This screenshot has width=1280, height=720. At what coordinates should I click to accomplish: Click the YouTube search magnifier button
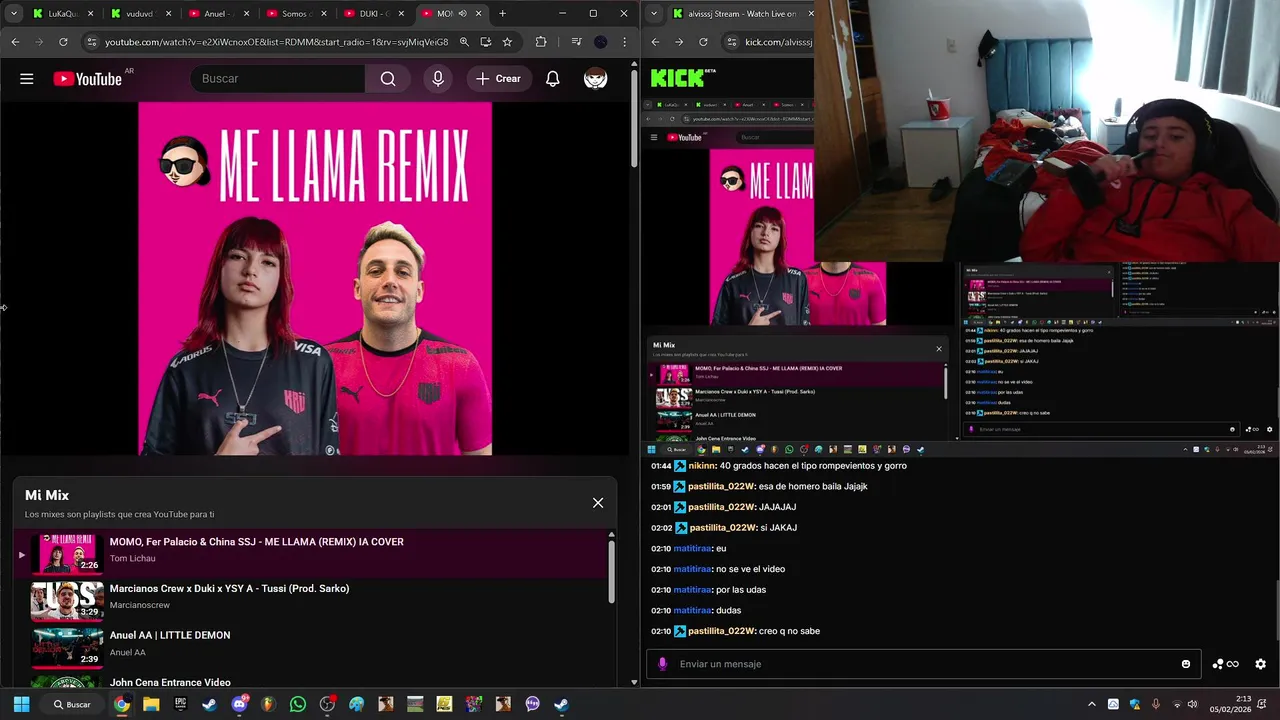[x=388, y=79]
